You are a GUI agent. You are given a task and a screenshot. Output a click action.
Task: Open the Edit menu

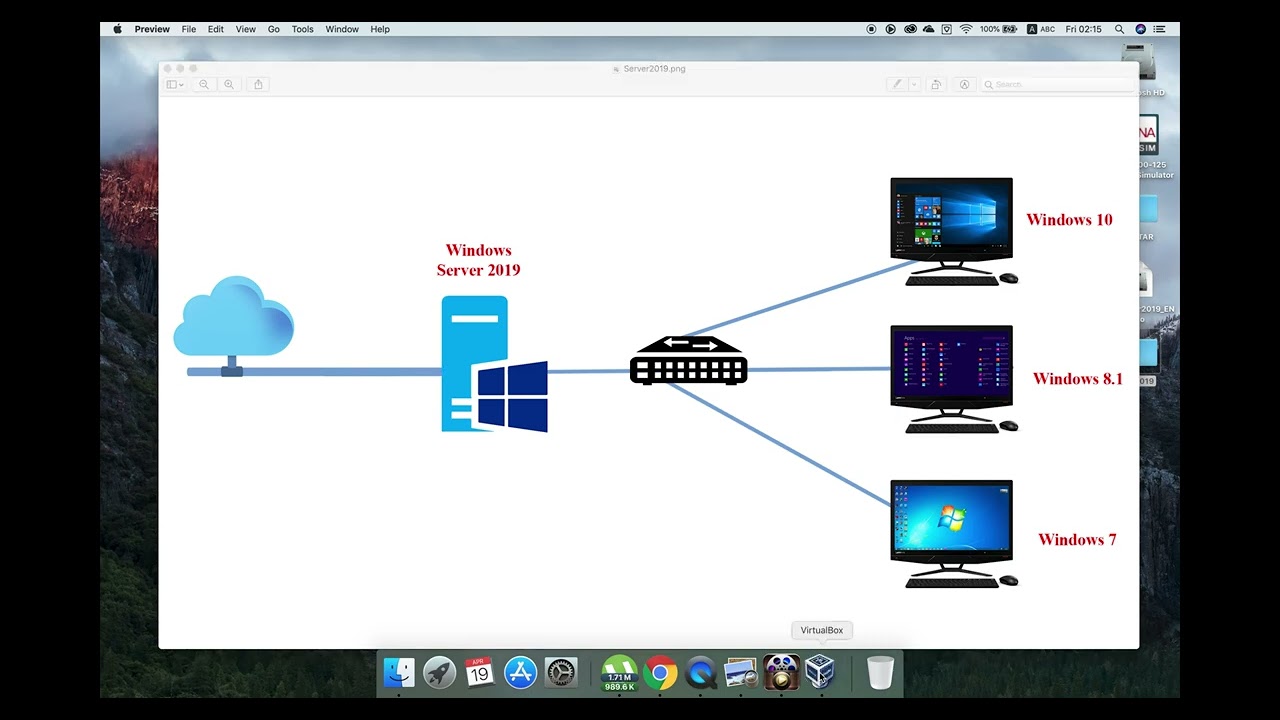pyautogui.click(x=216, y=29)
